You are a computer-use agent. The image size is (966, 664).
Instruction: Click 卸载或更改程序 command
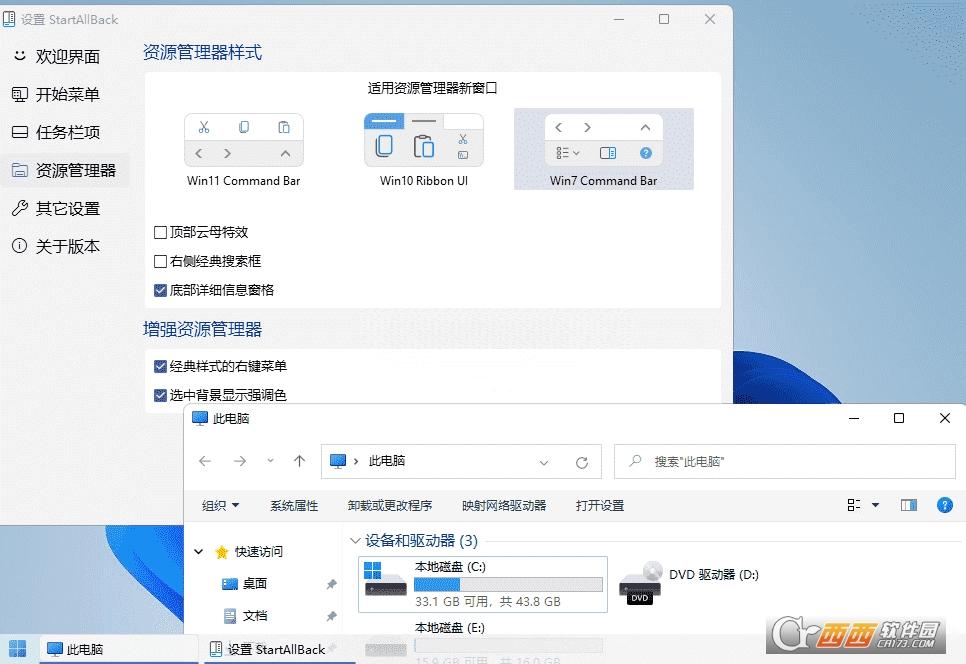(x=390, y=506)
